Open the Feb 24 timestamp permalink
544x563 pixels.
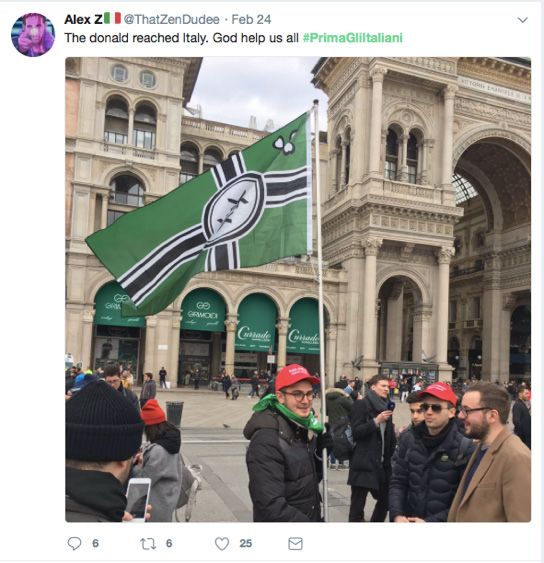point(251,19)
